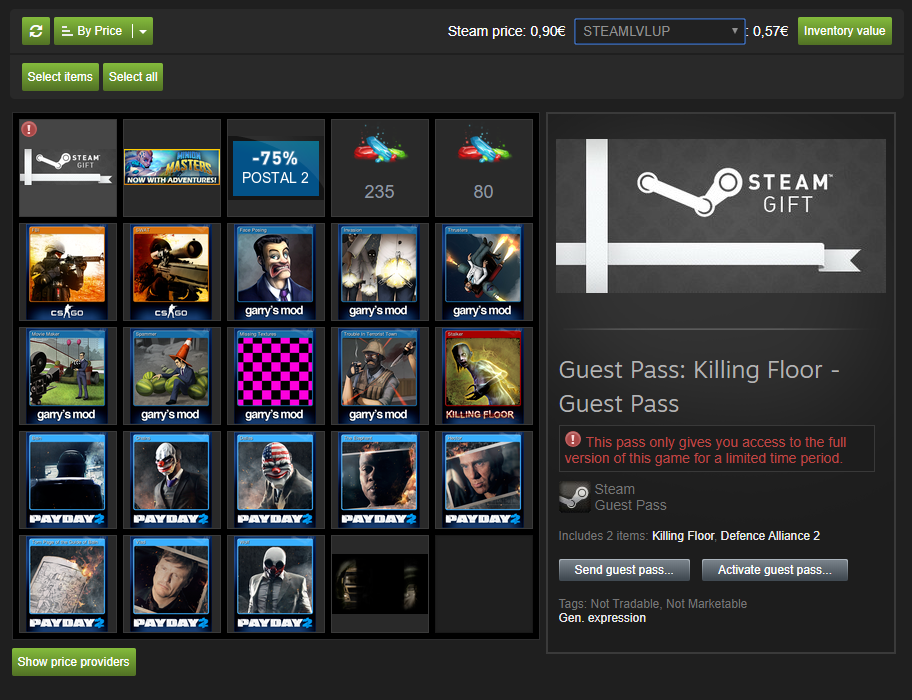Click the 0,57€ provider price value
This screenshot has height=700, width=912.
point(770,31)
